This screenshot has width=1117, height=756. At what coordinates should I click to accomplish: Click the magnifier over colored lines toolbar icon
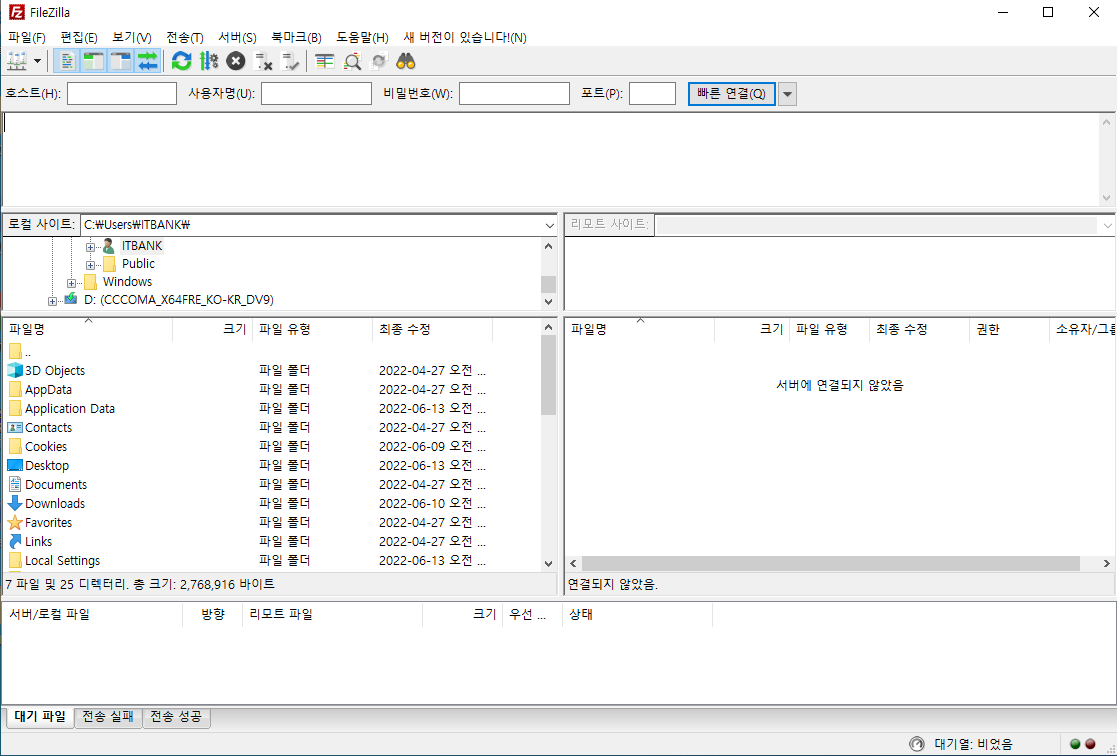(x=352, y=61)
